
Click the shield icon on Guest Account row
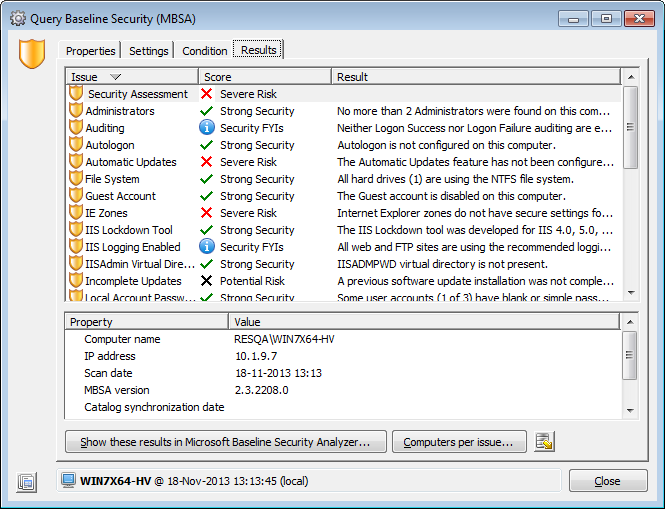[x=76, y=195]
